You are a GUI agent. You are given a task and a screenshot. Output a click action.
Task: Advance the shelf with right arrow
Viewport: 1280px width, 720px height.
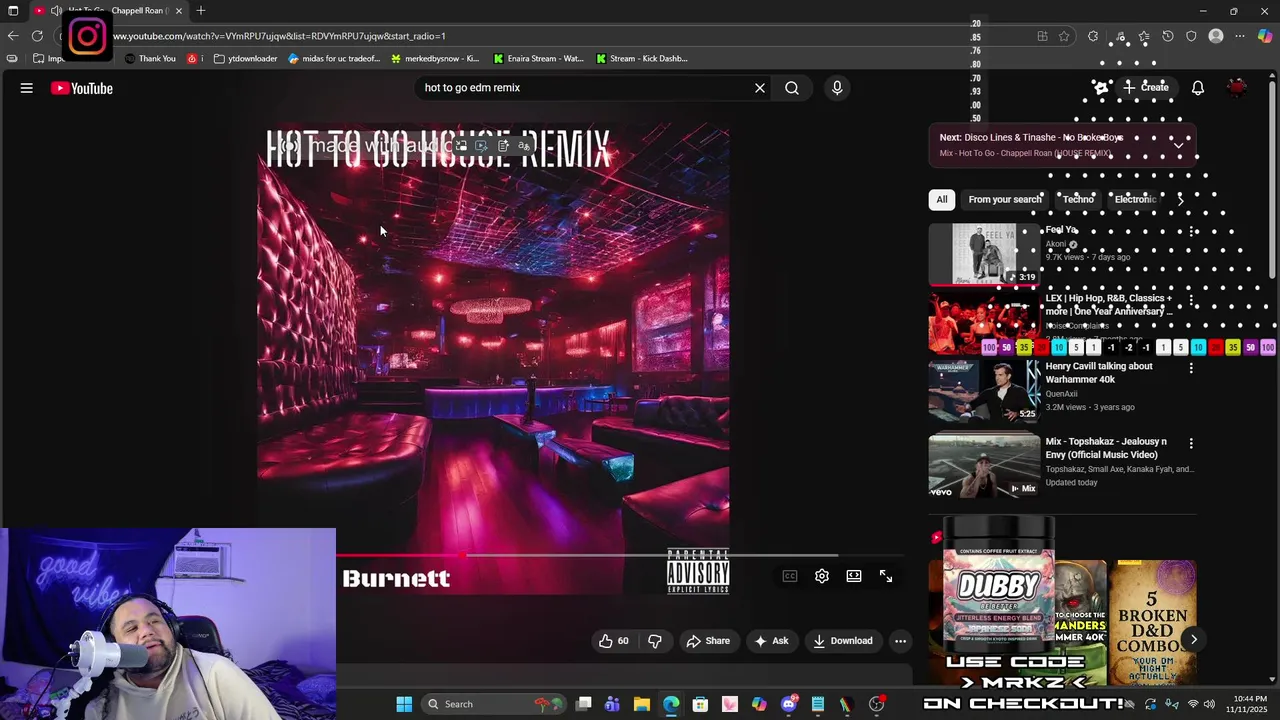pyautogui.click(x=1193, y=639)
